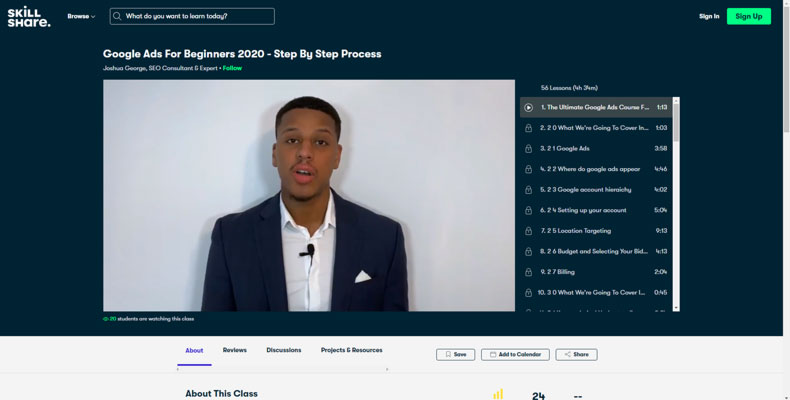
Task: Click the About This Class heading
Action: point(221,393)
